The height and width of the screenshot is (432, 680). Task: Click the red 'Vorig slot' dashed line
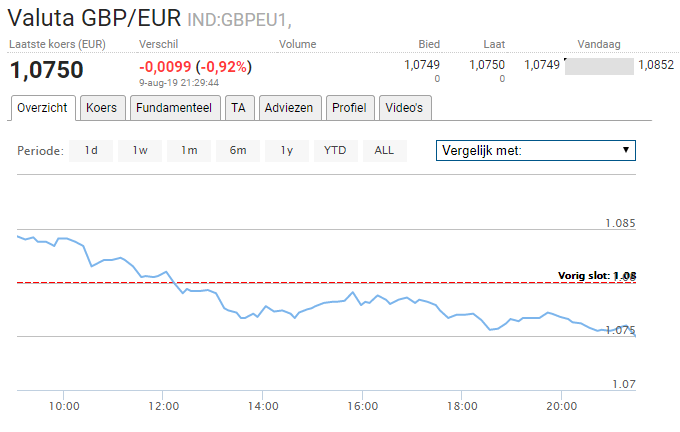click(x=300, y=283)
